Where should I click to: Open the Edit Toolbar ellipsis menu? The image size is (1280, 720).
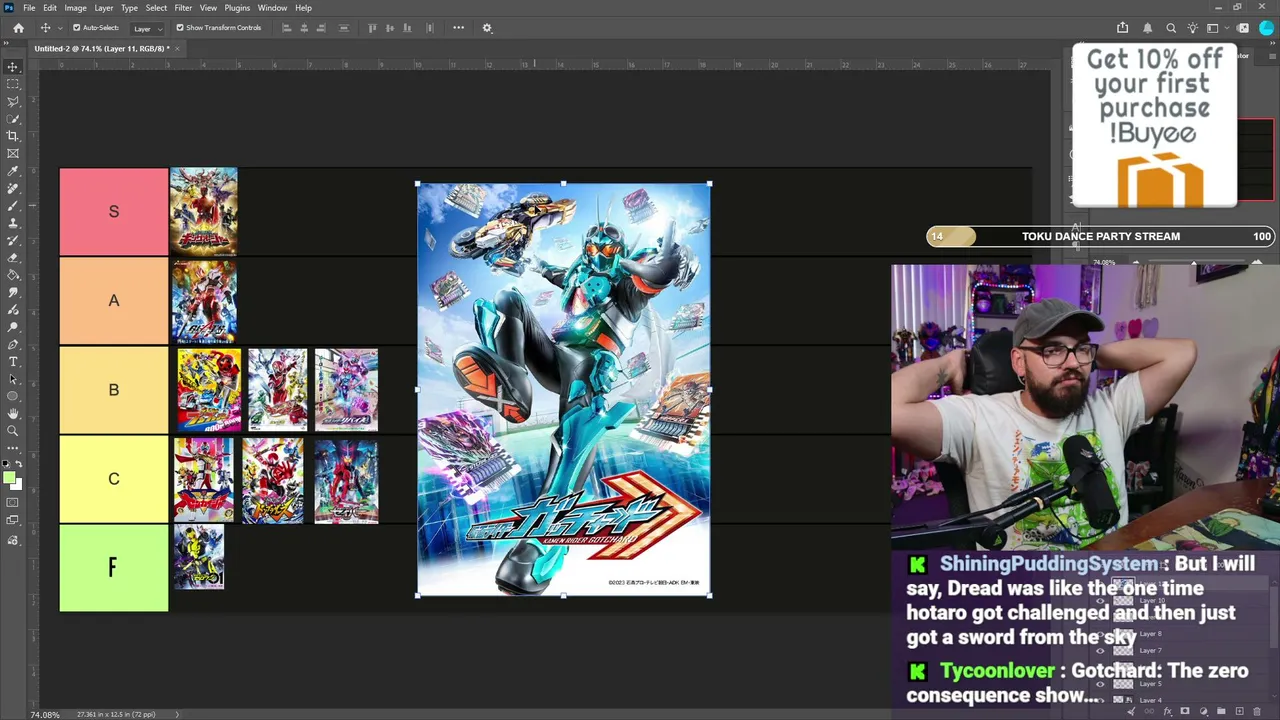[x=13, y=448]
